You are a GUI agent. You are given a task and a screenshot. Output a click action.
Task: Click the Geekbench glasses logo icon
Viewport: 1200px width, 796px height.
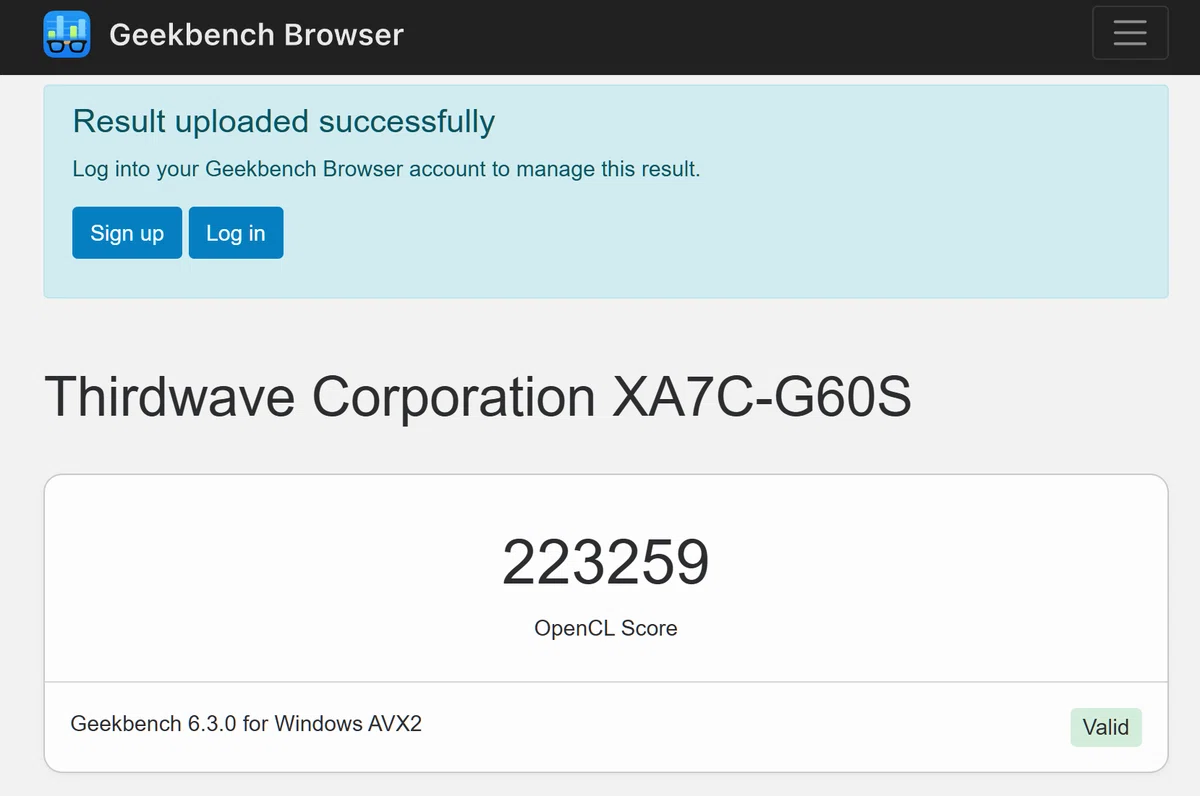[x=67, y=34]
